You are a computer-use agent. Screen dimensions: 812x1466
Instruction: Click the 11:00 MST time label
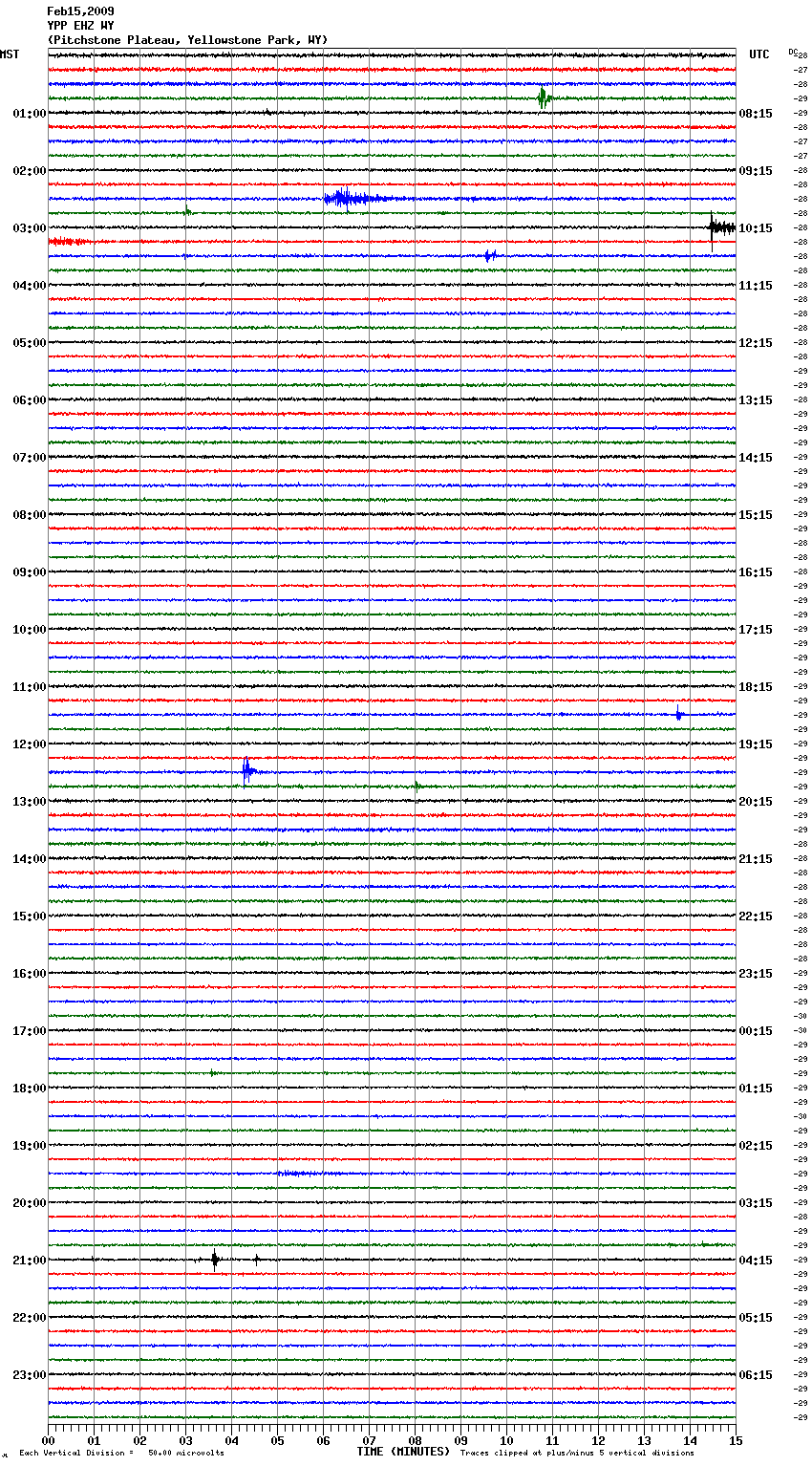coord(30,687)
